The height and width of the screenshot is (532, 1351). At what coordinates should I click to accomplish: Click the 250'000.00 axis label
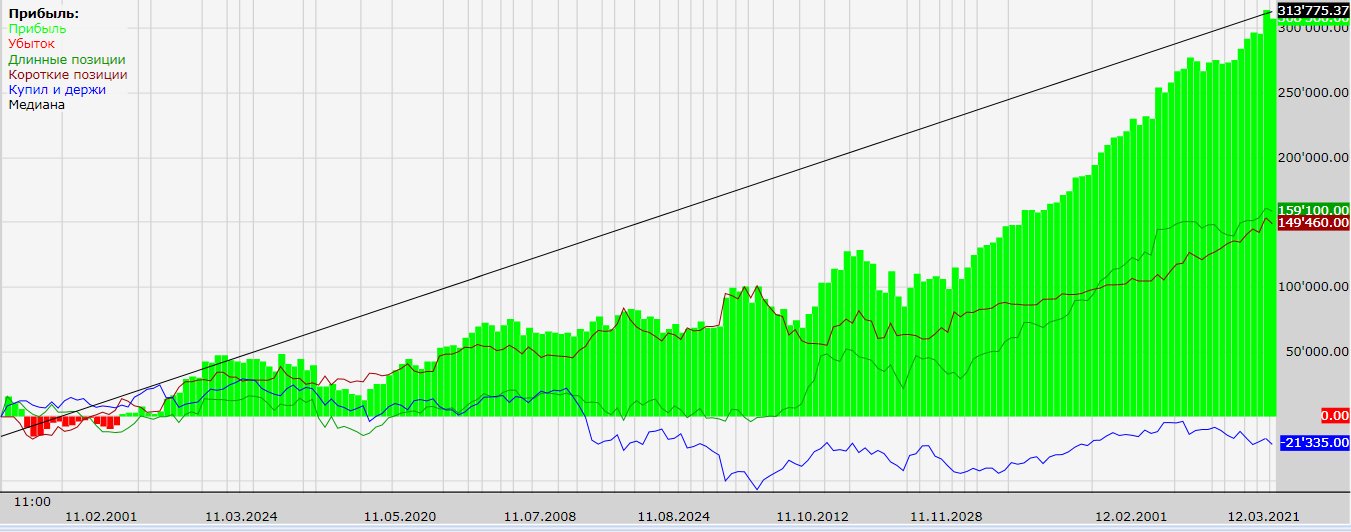click(1313, 93)
